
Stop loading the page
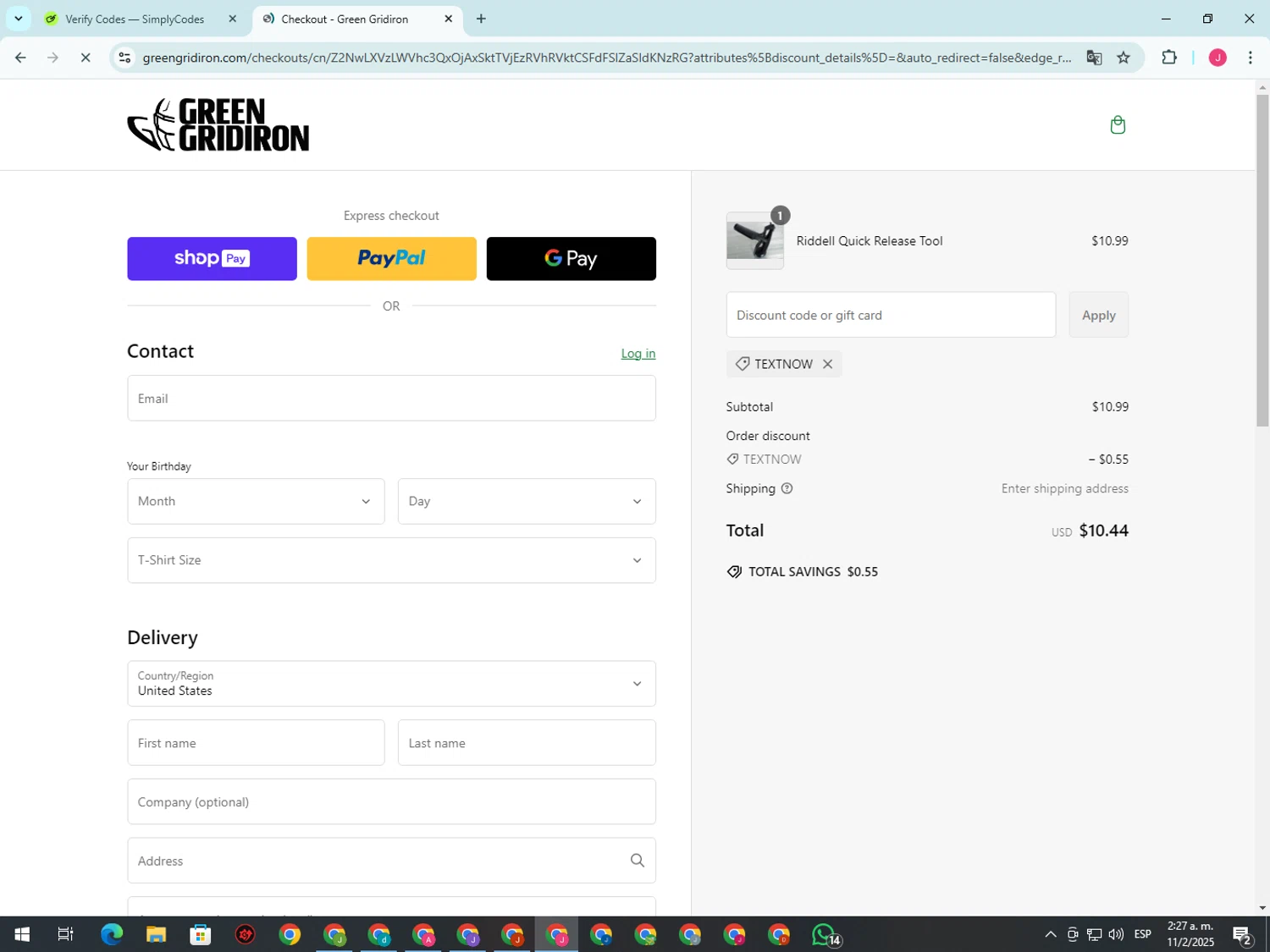coord(86,58)
